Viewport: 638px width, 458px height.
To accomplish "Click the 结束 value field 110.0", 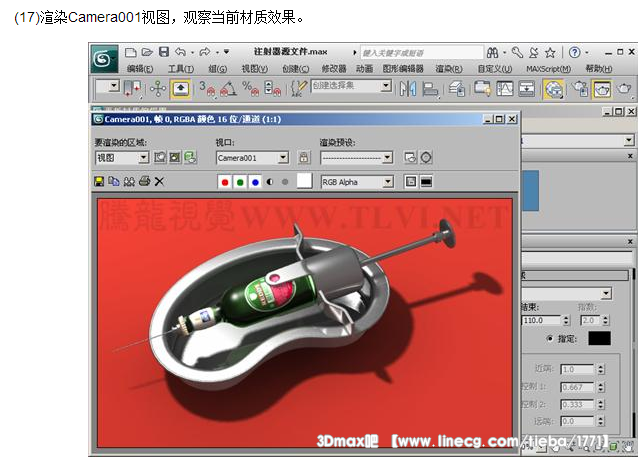I will tap(542, 321).
